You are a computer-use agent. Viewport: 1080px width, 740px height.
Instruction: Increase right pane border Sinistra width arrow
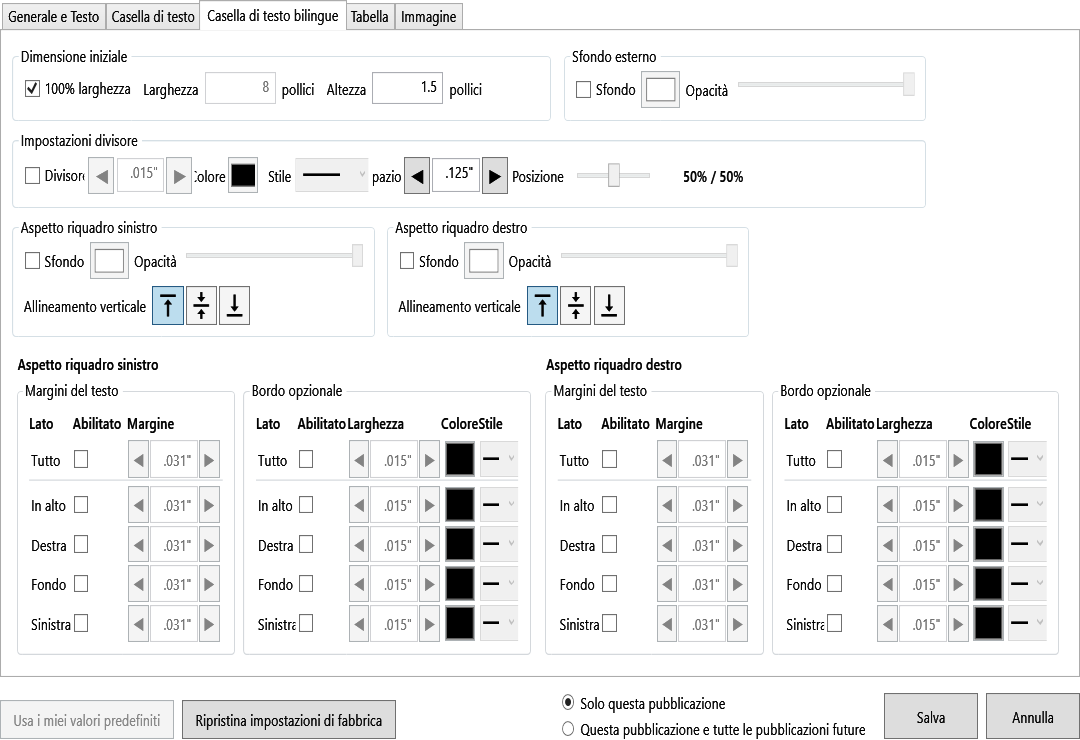click(x=957, y=624)
